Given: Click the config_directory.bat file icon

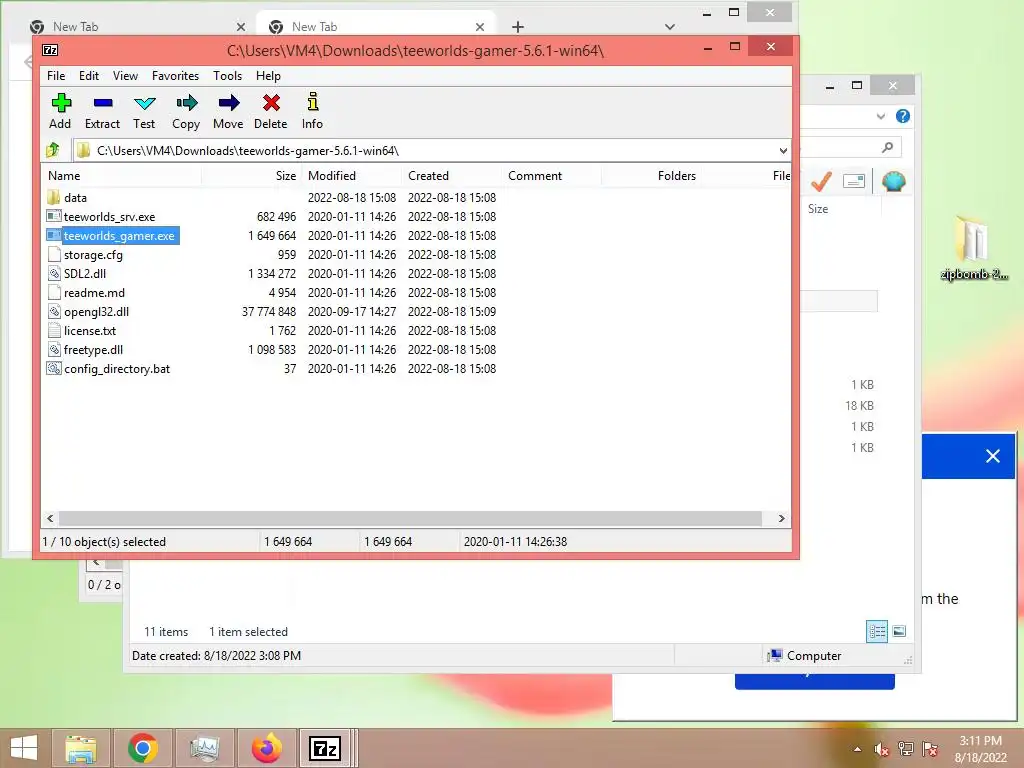Looking at the screenshot, I should [54, 368].
